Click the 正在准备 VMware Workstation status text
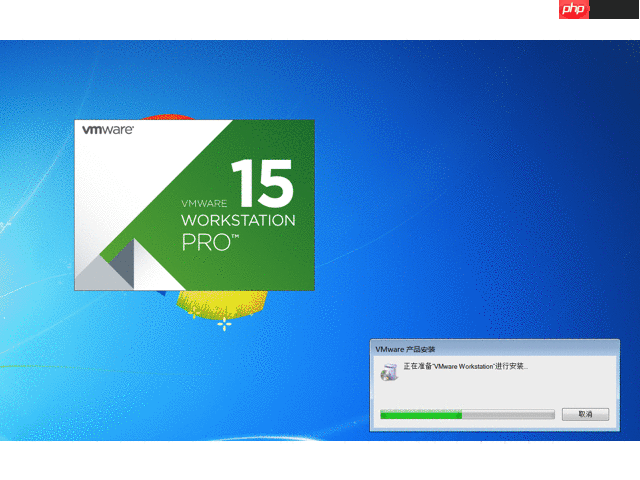Image resolution: width=640 pixels, height=480 pixels. tap(465, 366)
